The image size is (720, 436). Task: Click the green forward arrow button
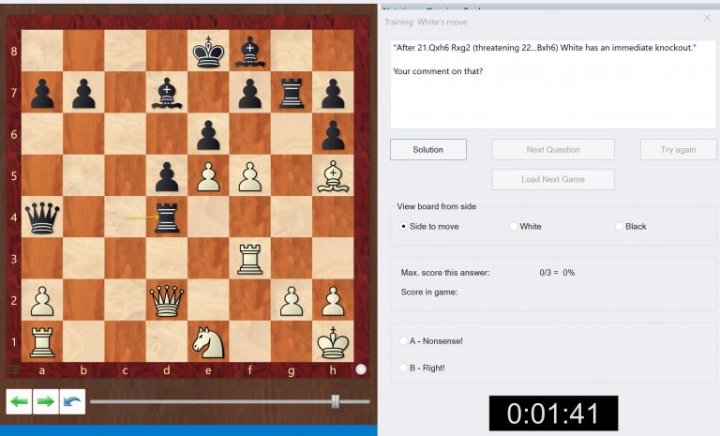click(46, 402)
